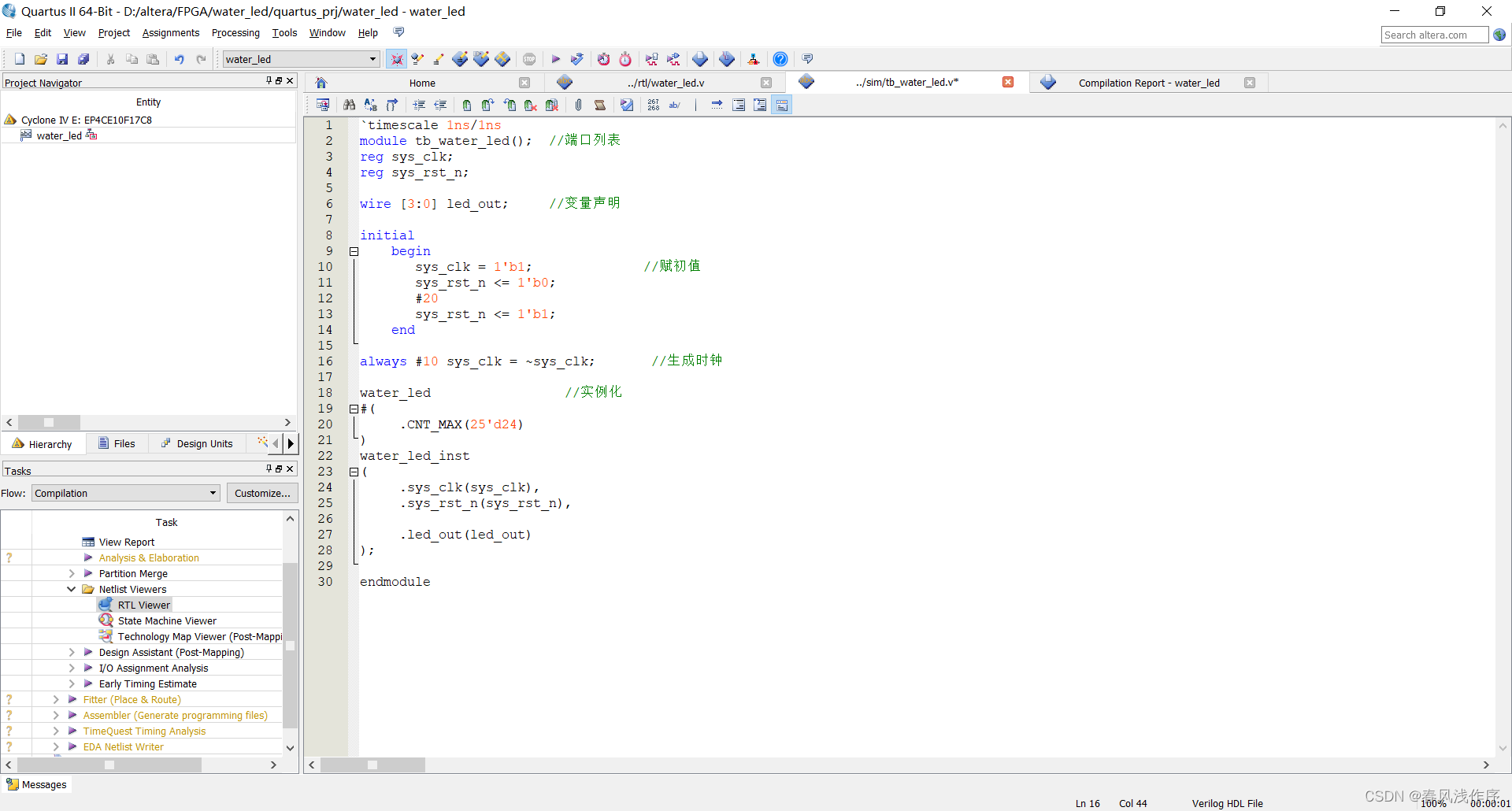Switch to the Compilation Report tab
The height and width of the screenshot is (811, 1512).
1149,83
